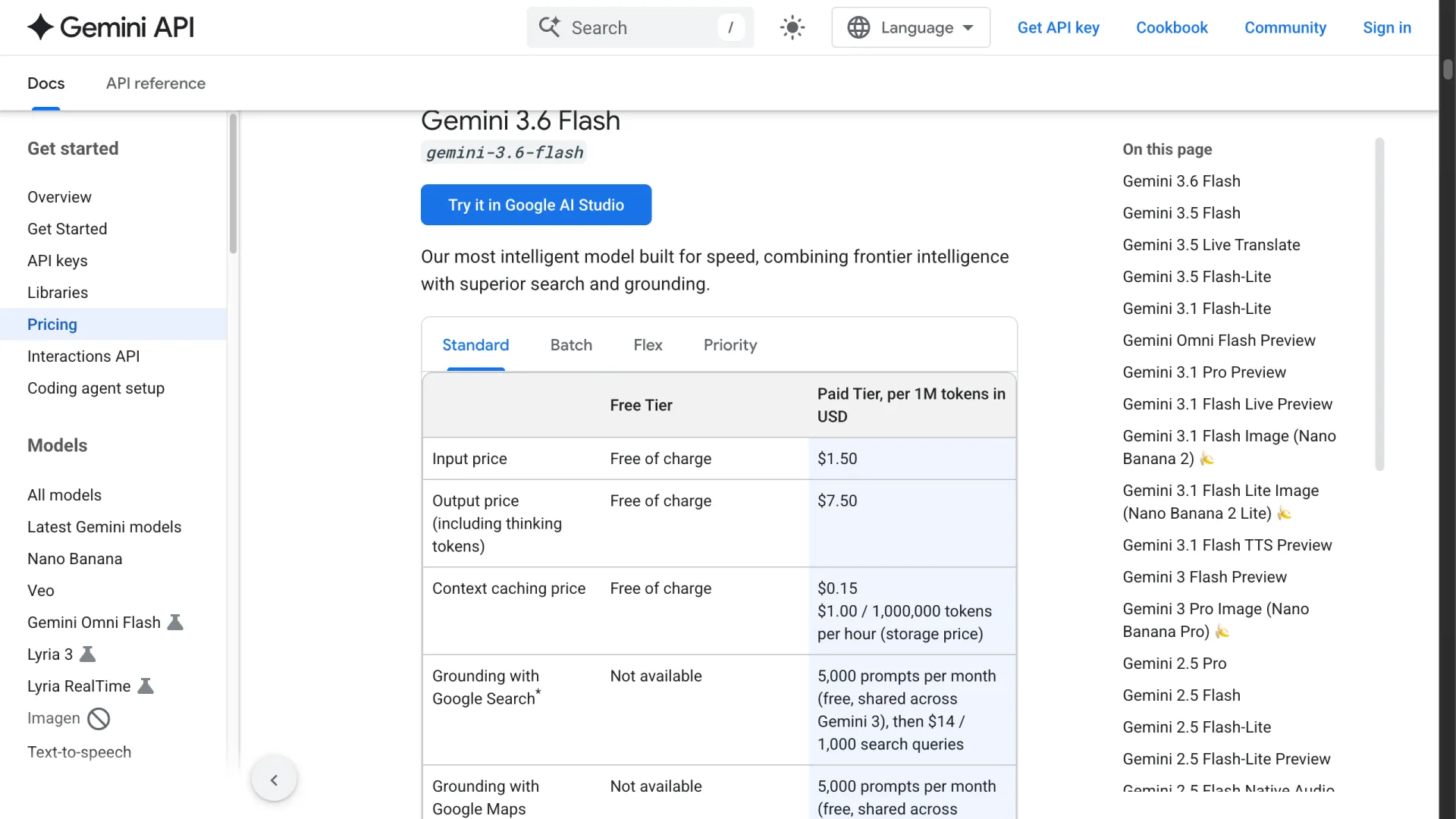The width and height of the screenshot is (1456, 819).
Task: Click the Gemini API star logo
Action: tap(40, 27)
